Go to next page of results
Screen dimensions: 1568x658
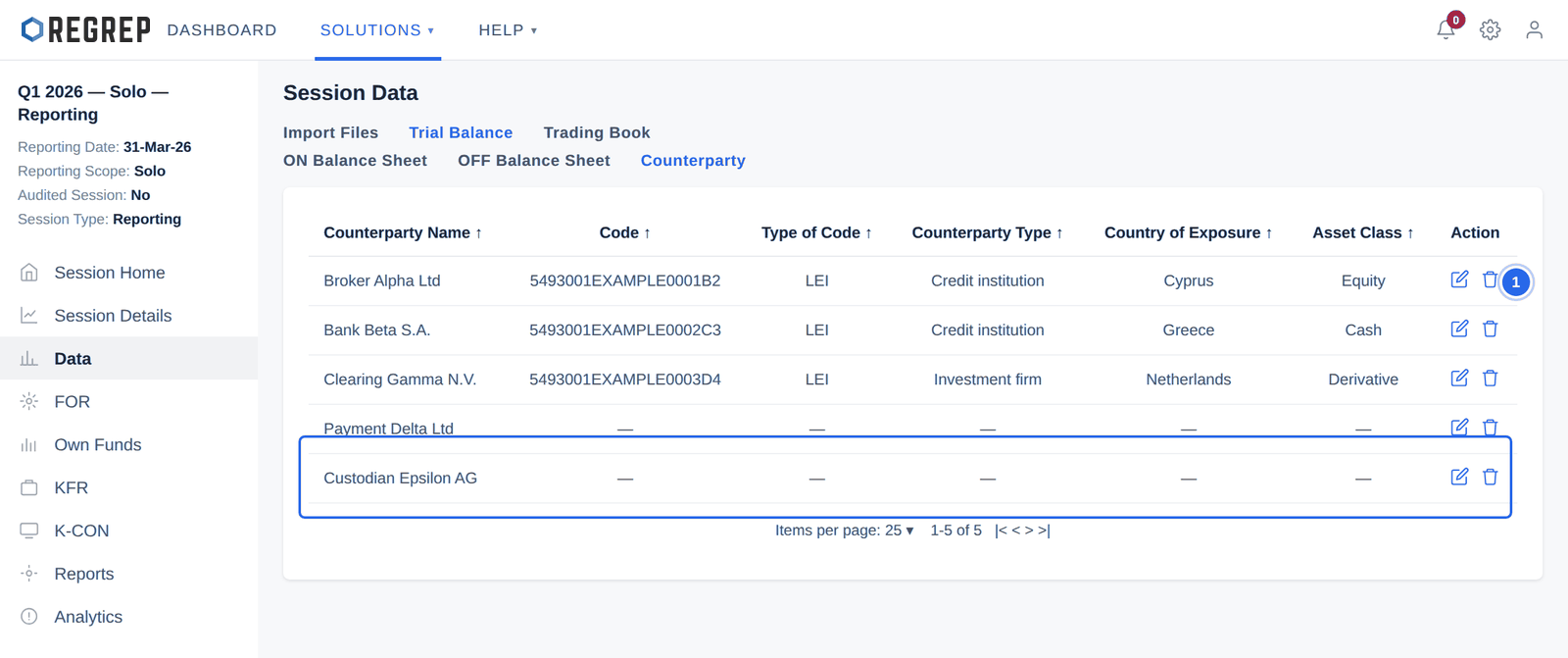pos(1029,531)
